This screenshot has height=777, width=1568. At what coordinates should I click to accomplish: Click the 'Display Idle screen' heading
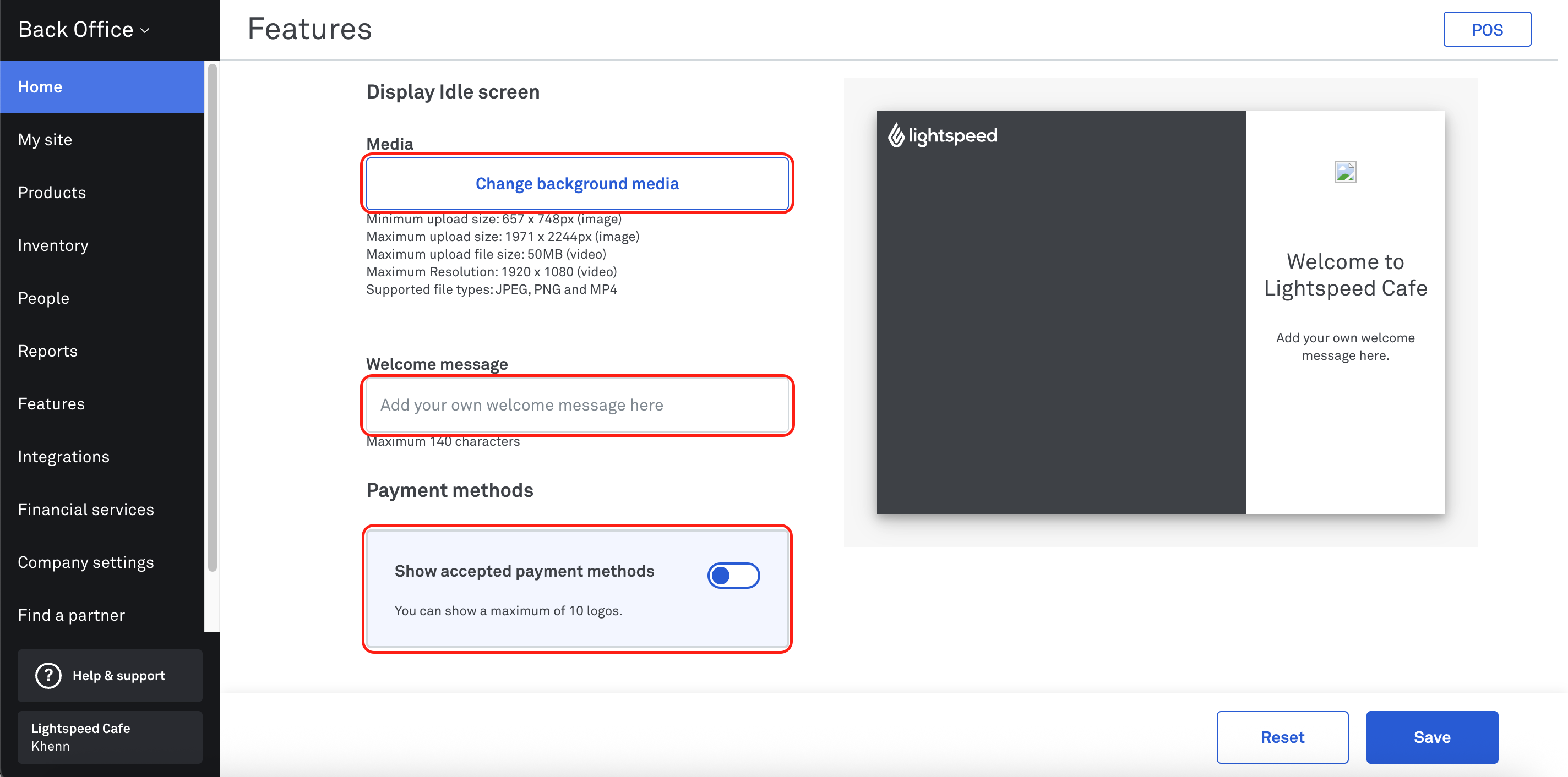452,92
